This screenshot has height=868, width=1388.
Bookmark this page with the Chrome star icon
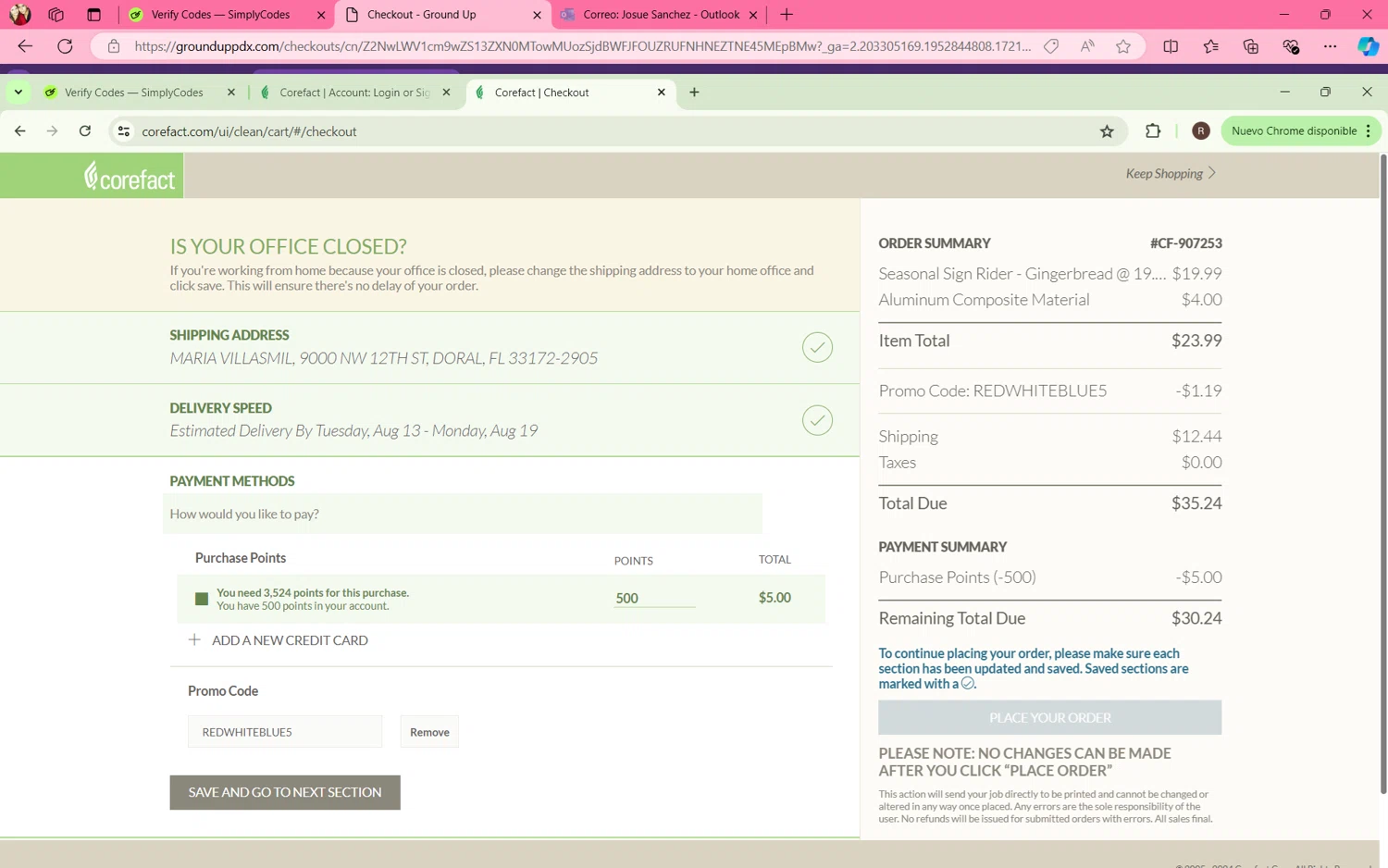point(1107,131)
